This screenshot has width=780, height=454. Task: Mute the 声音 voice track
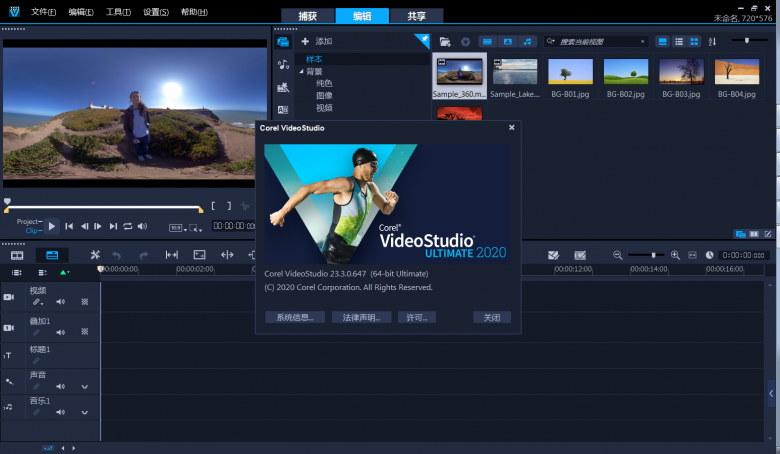click(x=61, y=386)
